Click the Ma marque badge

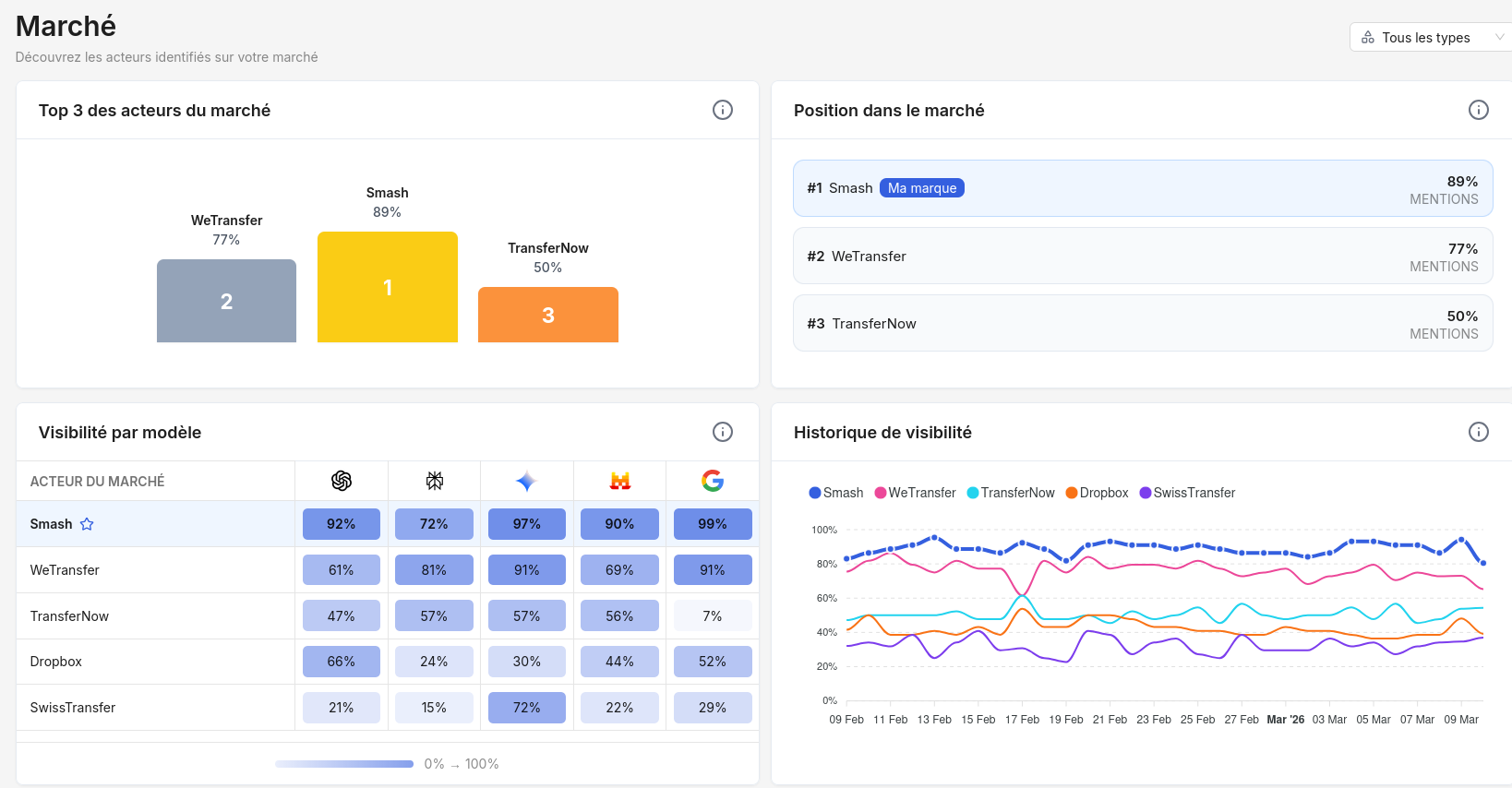pos(922,188)
